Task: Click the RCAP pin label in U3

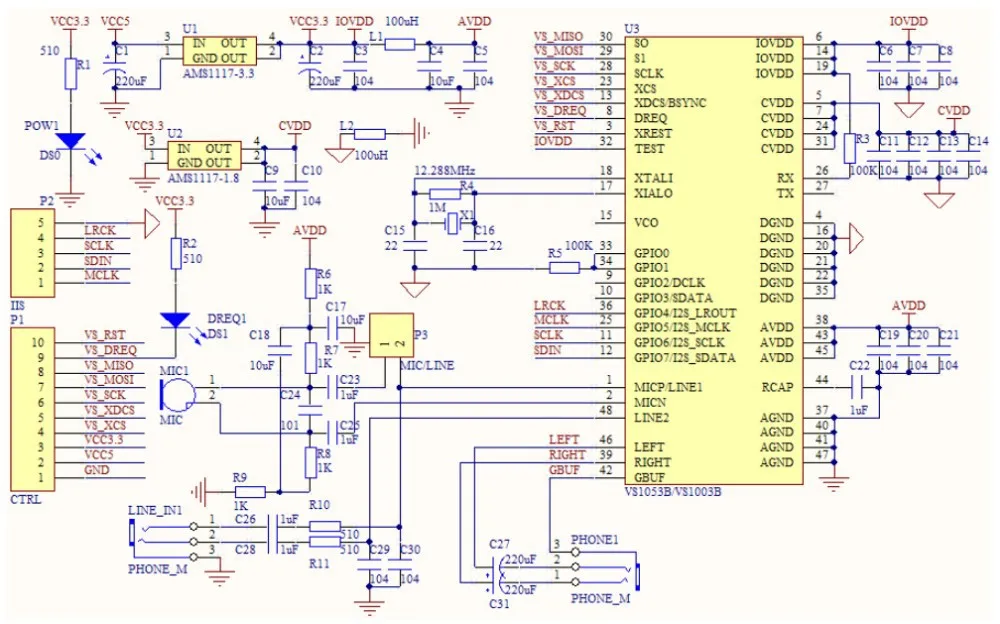Action: point(777,387)
